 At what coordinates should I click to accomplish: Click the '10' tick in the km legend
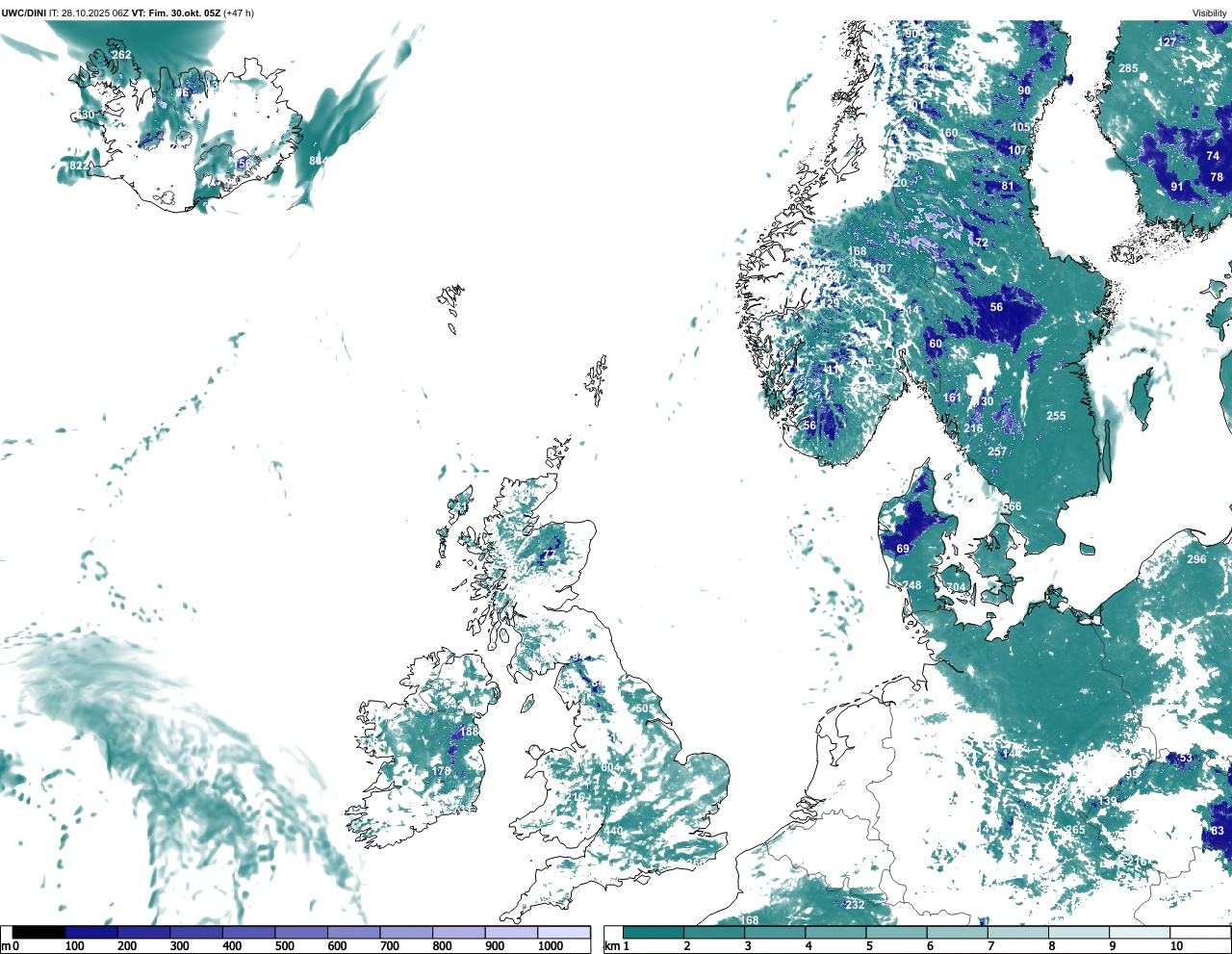(x=1176, y=946)
